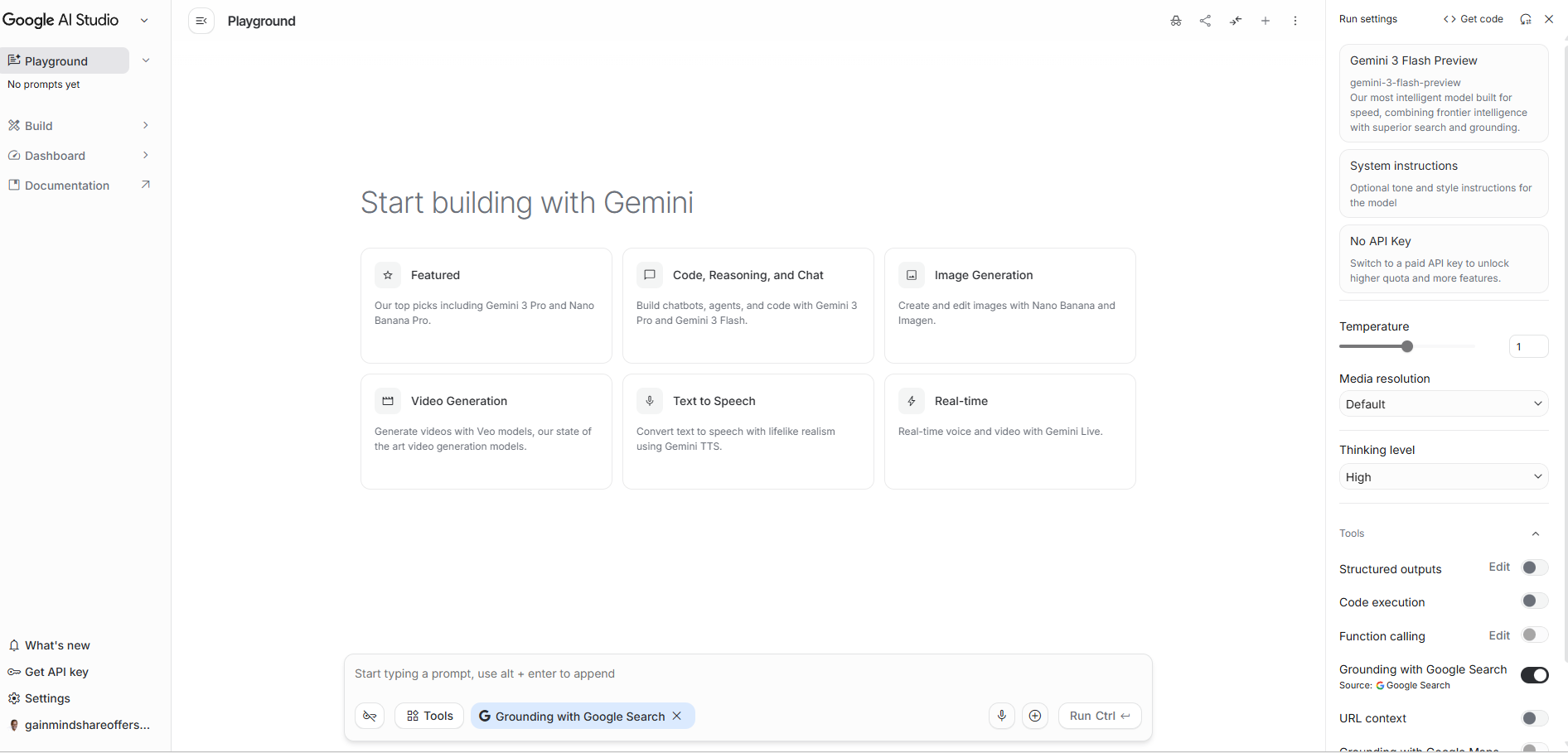
Task: Open the Thinking level dropdown
Action: [x=1443, y=477]
